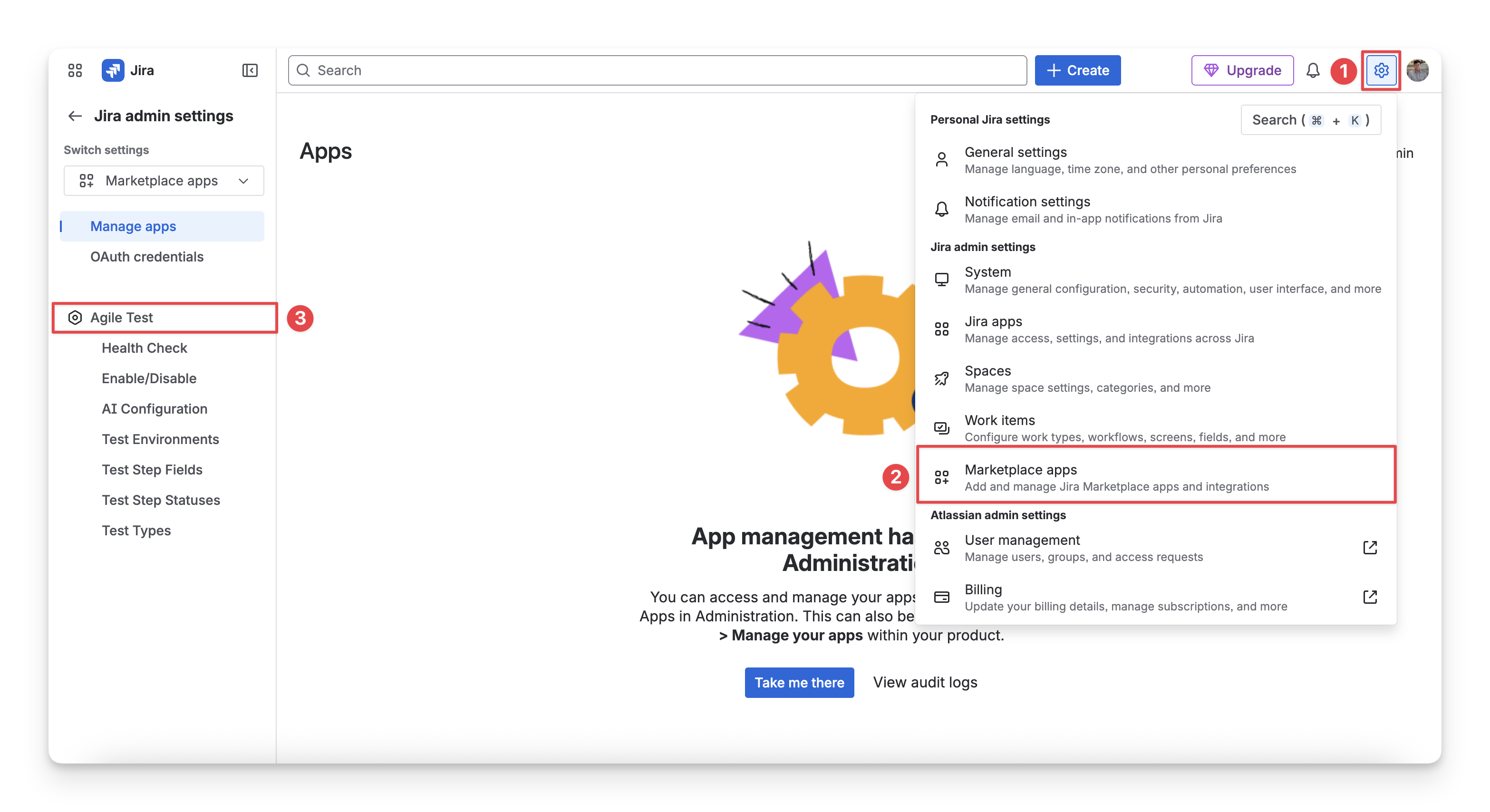Click the Take me there button

pyautogui.click(x=799, y=682)
